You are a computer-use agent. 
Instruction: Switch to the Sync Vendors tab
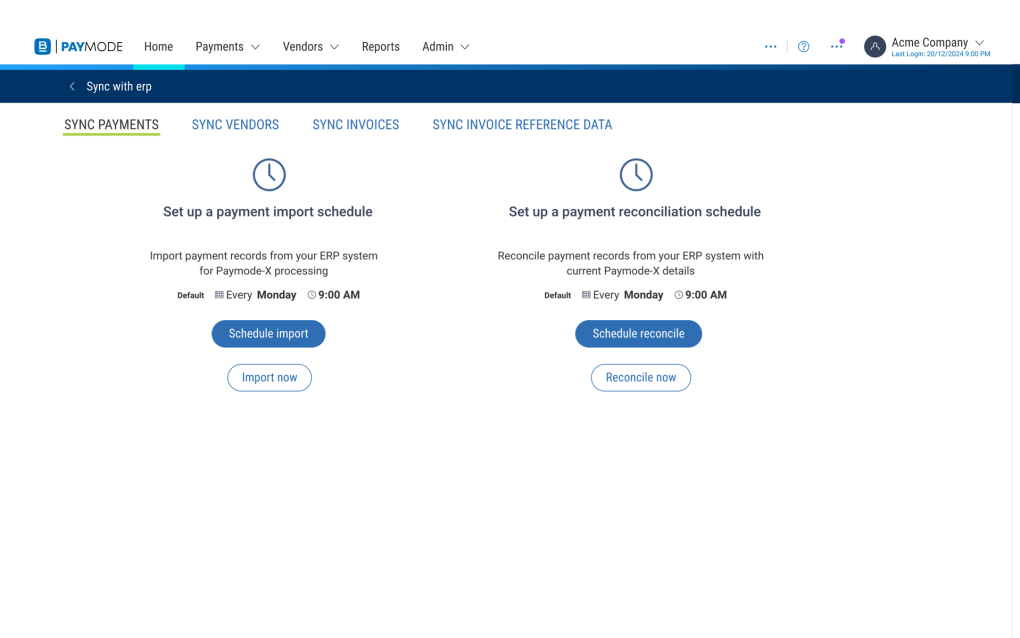(235, 125)
